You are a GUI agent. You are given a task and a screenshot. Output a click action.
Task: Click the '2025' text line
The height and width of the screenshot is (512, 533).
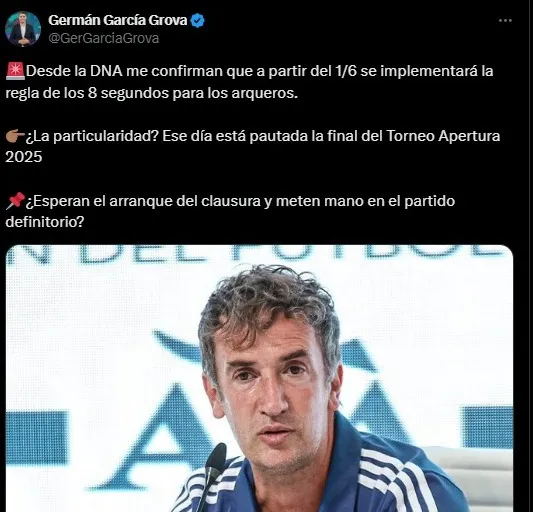[x=24, y=157]
